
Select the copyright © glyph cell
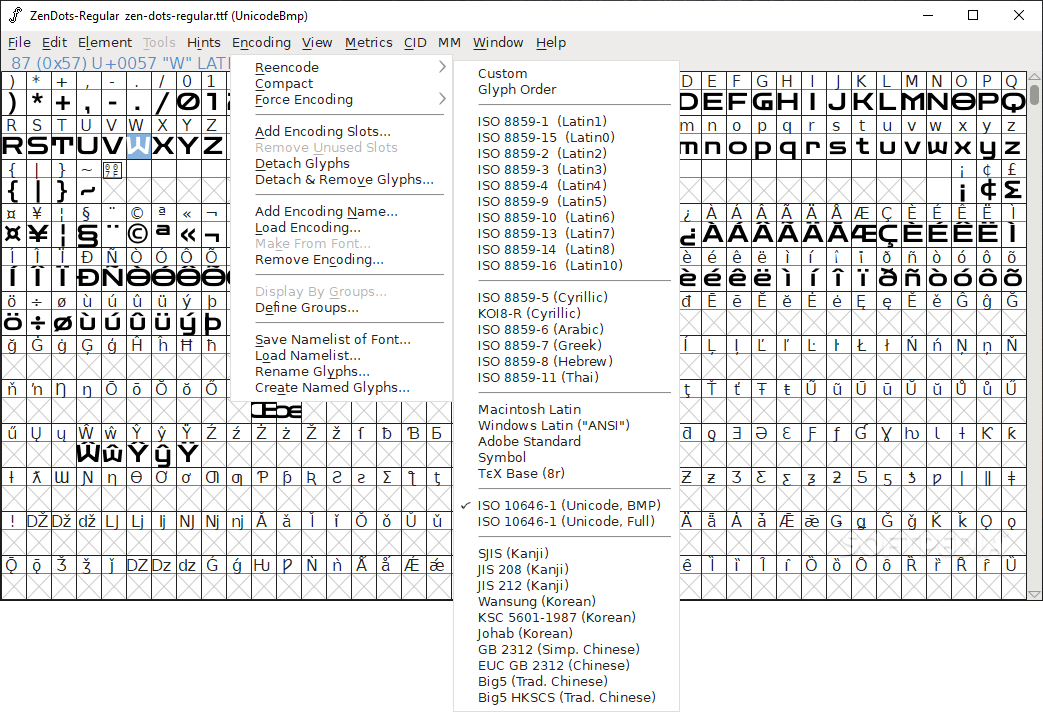[138, 234]
